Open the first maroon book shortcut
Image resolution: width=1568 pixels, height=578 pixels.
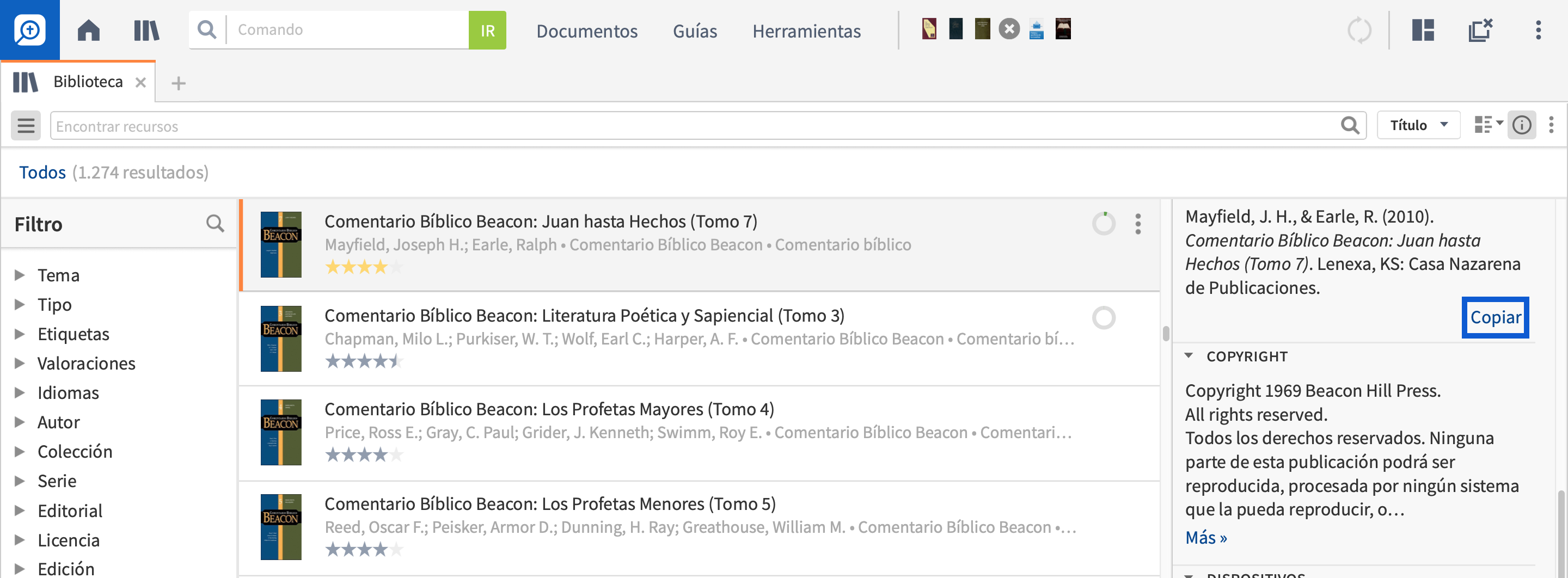[929, 29]
